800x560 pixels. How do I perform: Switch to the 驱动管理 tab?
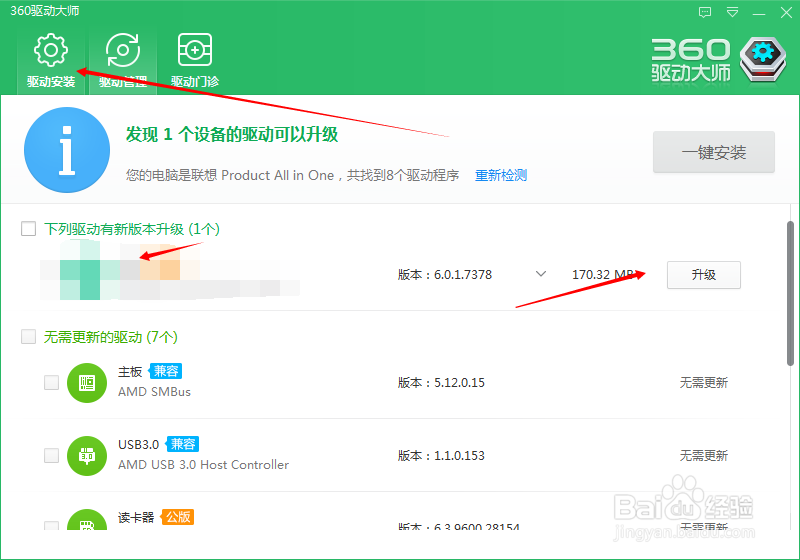click(x=123, y=60)
